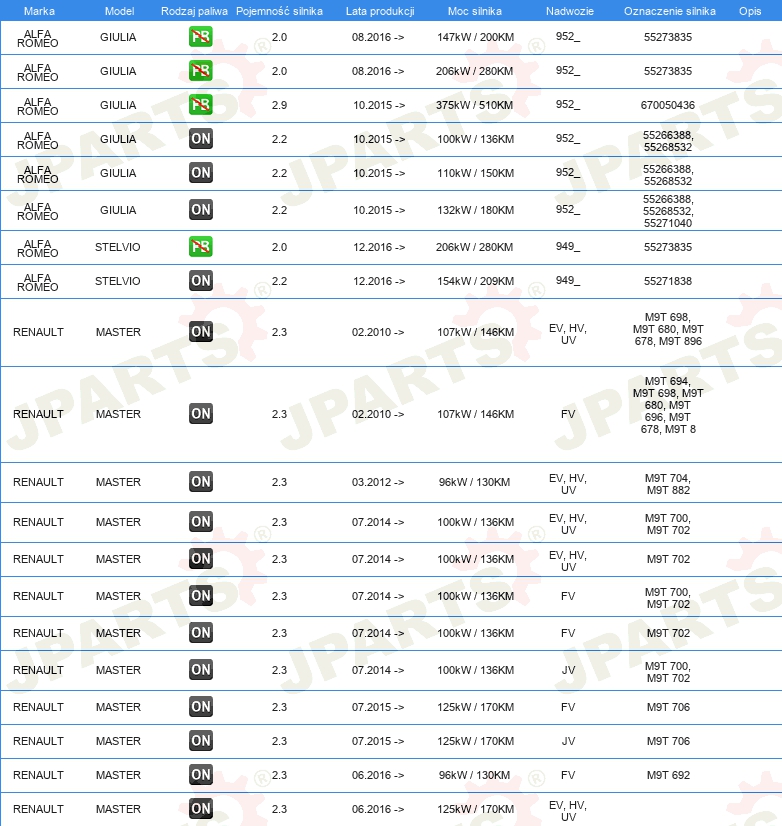The image size is (782, 826).
Task: Click the petrol icon for Giulia 2.9 375kW
Action: click(x=200, y=105)
